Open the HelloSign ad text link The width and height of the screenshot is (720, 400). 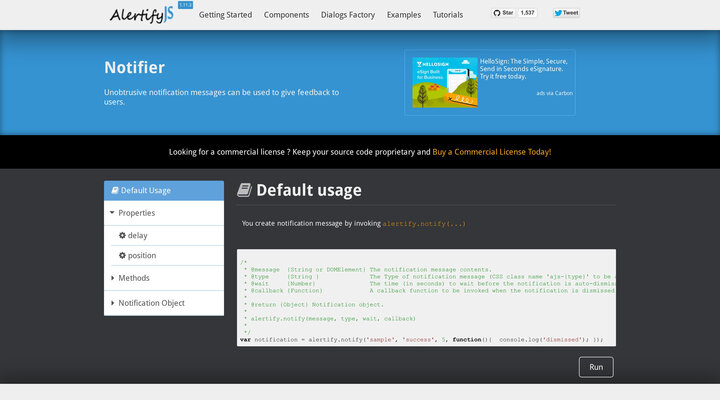tap(524, 69)
